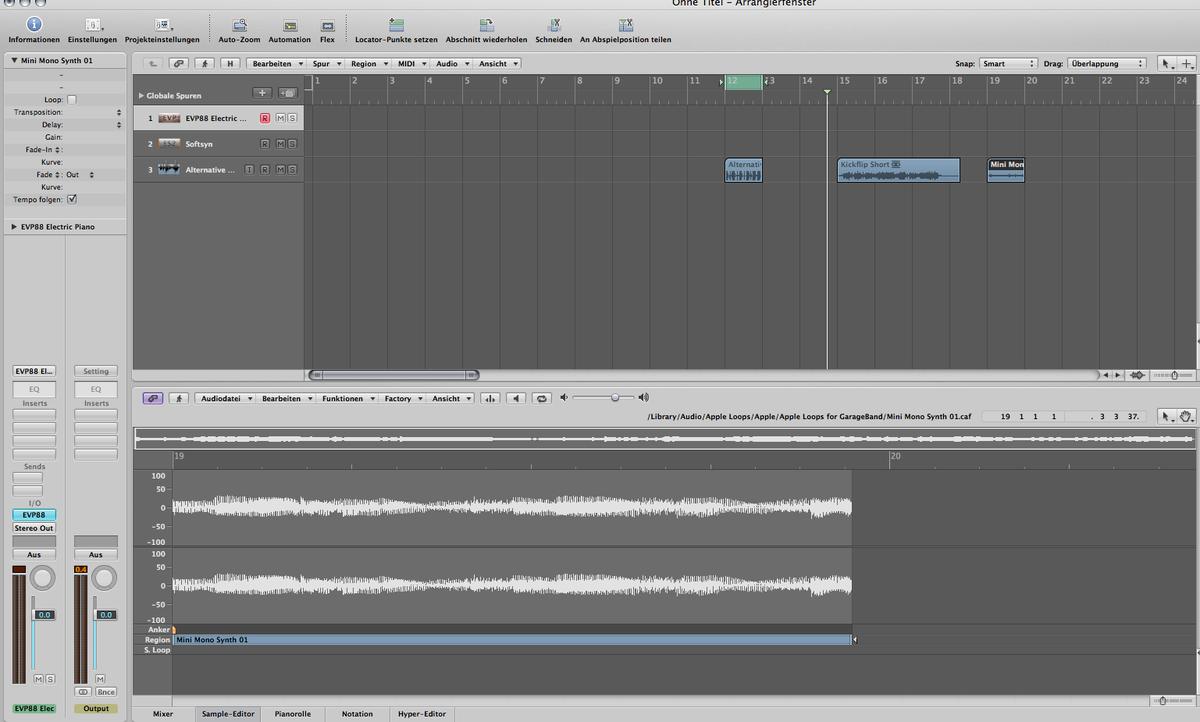Image resolution: width=1200 pixels, height=722 pixels.
Task: Toggle the arrange area Link button
Action: coord(178,63)
